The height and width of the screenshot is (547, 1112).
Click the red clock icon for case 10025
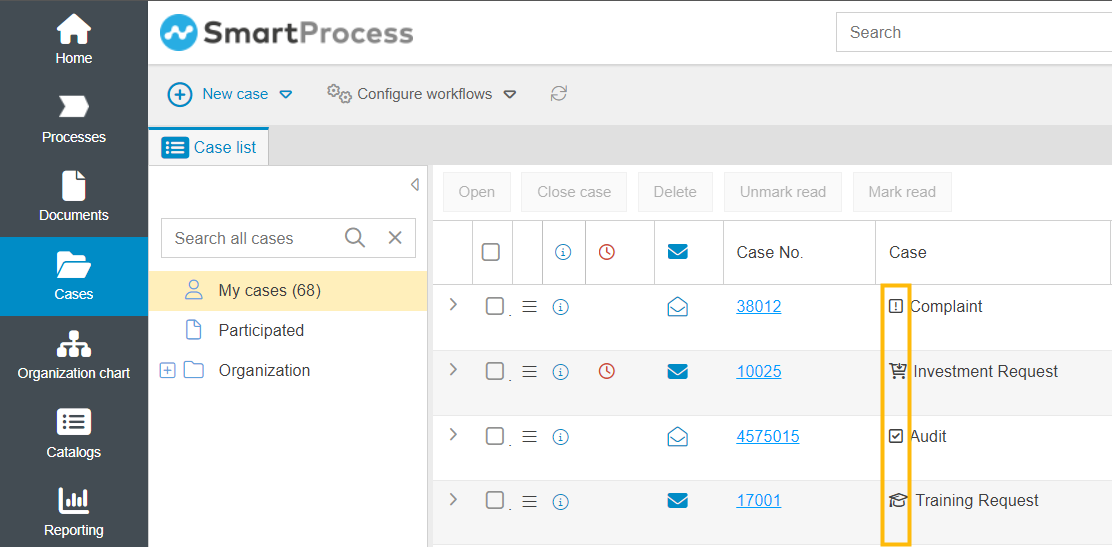pyautogui.click(x=607, y=372)
